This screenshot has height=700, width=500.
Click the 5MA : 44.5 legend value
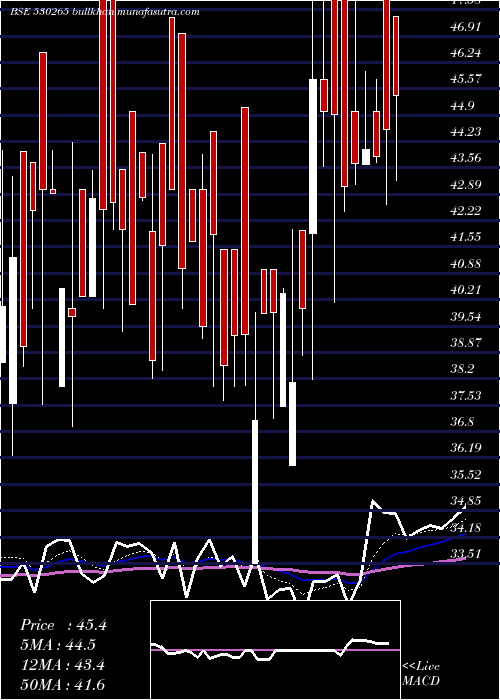59,645
